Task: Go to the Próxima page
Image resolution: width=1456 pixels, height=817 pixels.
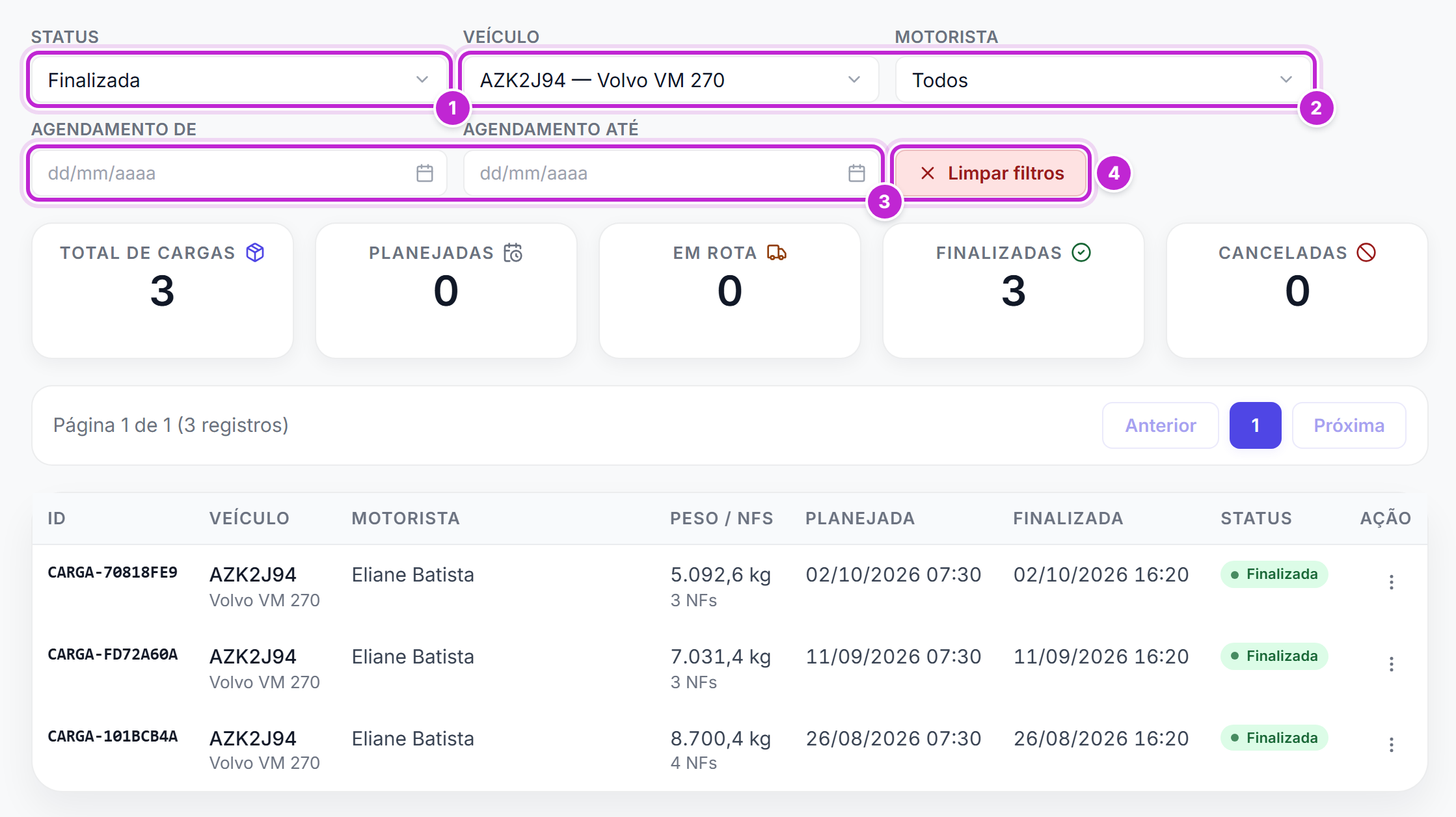Action: point(1349,425)
